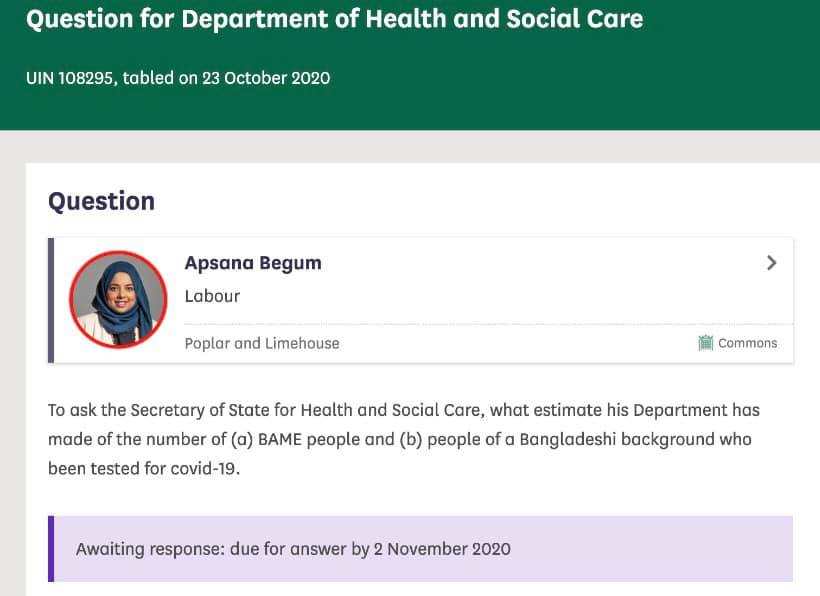This screenshot has height=596, width=820.
Task: Click the awaiting response notice banner
Action: (420, 548)
